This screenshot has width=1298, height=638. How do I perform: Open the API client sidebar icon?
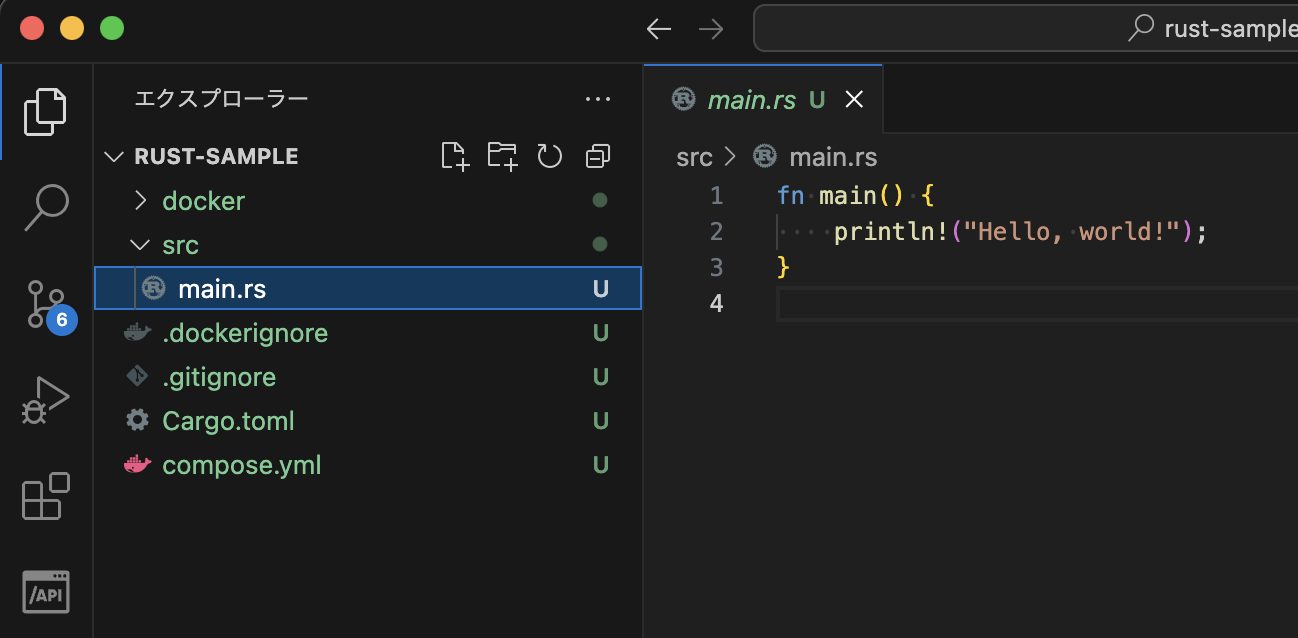coord(46,592)
